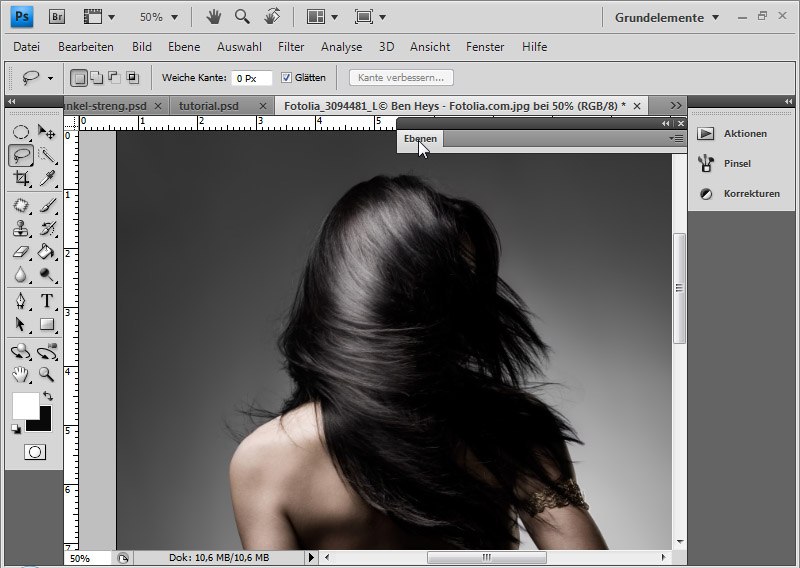Screen dimensions: 800x568
Task: Select the Crop tool
Action: click(x=21, y=179)
